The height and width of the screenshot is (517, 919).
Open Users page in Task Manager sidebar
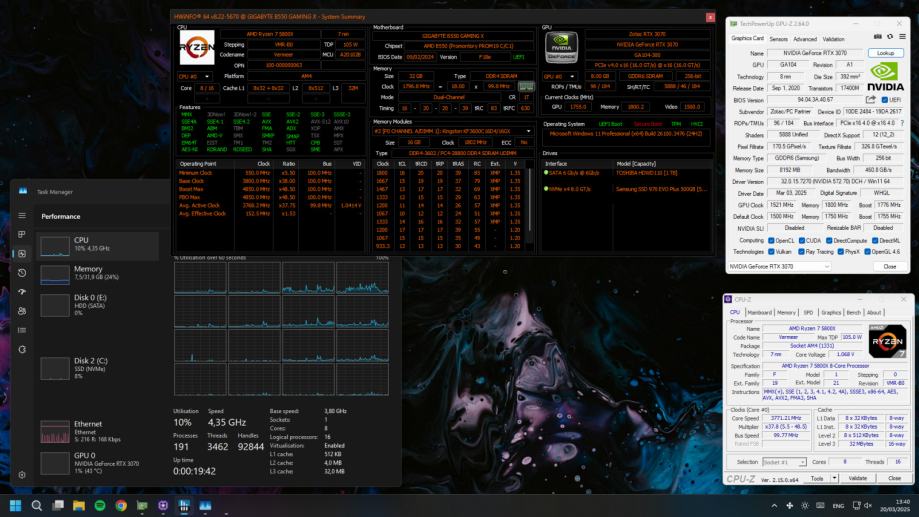[x=22, y=310]
